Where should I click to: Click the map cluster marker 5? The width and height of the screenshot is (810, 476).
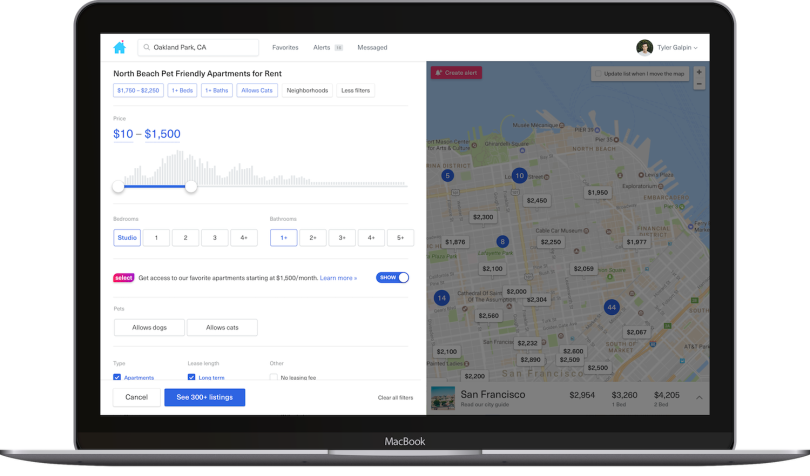448,176
